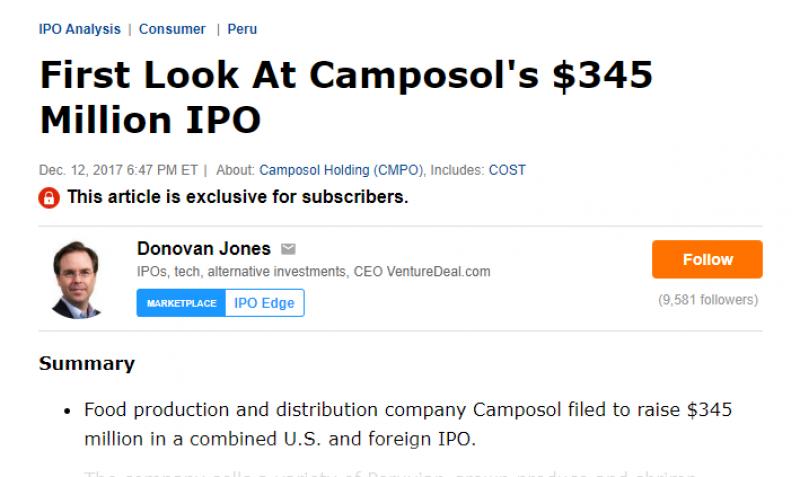This screenshot has width=800, height=477.
Task: Click the COST ticker link
Action: tap(507, 170)
